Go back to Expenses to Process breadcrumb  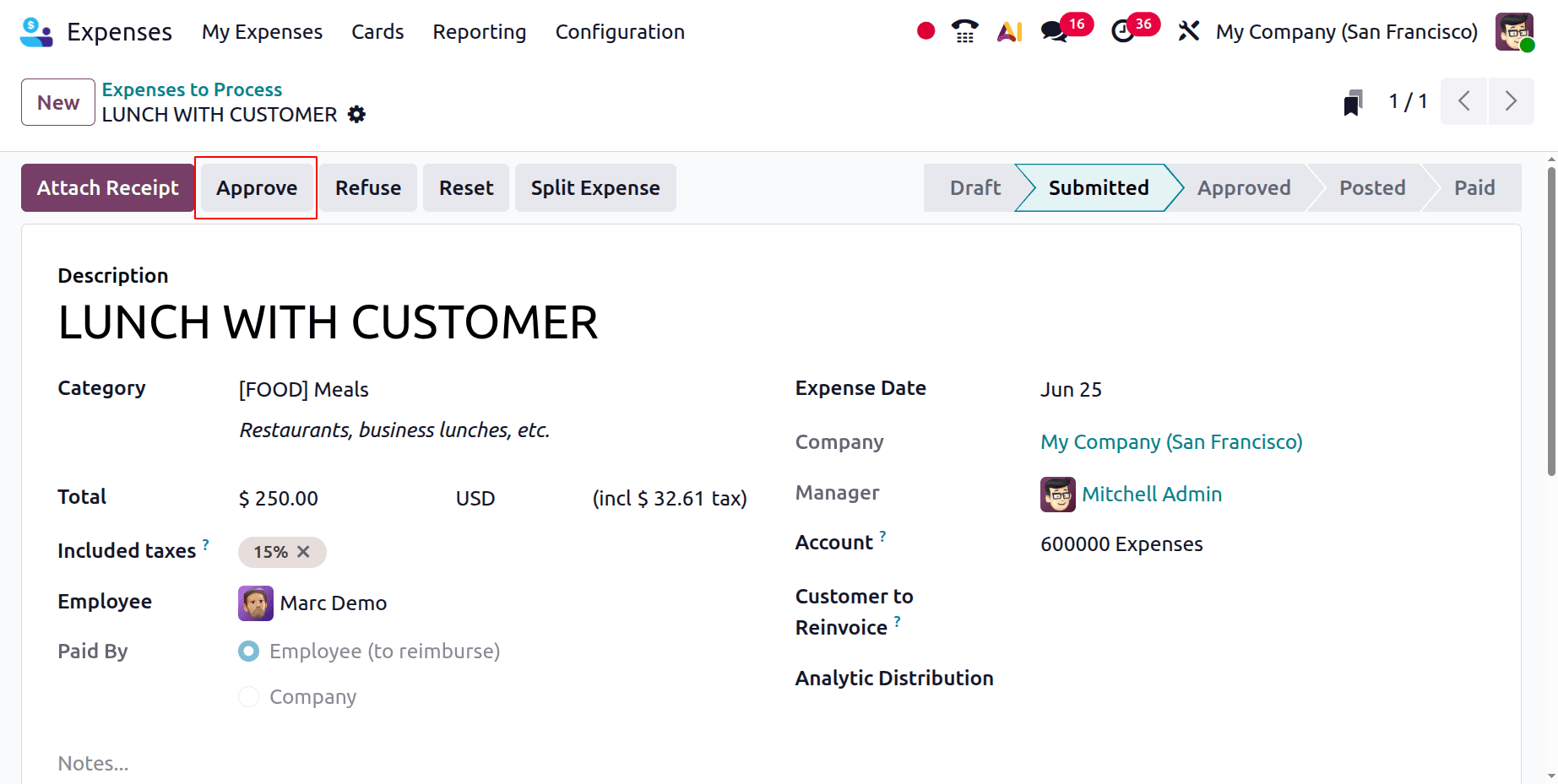tap(192, 89)
